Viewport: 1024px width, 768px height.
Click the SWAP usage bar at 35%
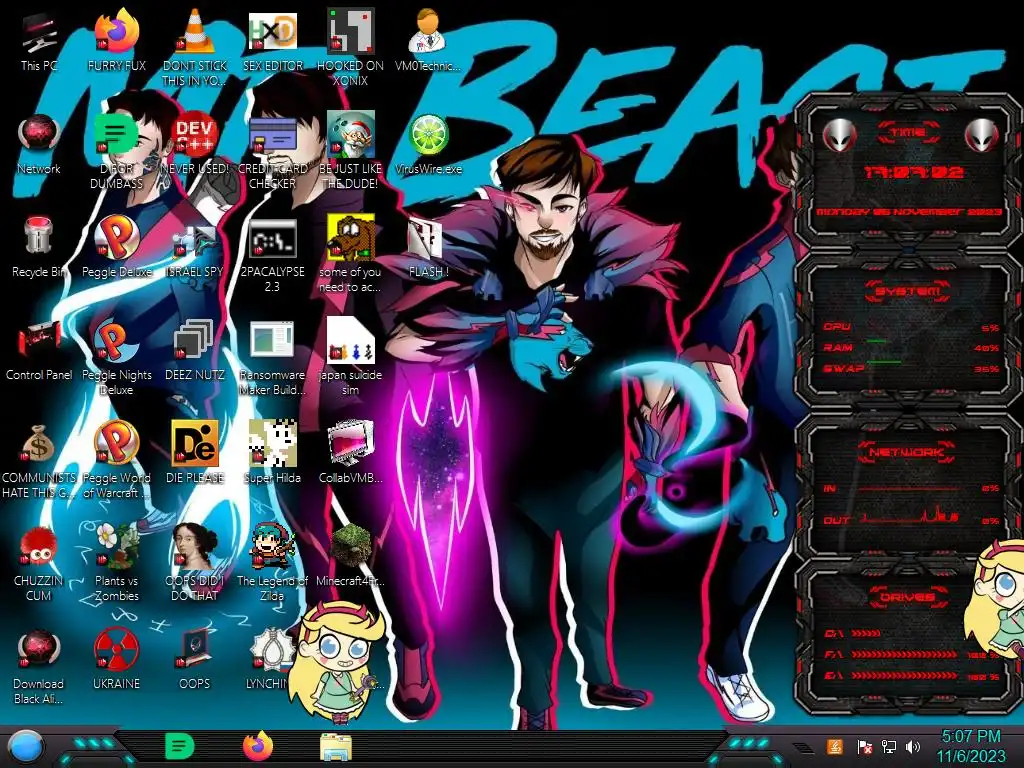pyautogui.click(x=911, y=368)
